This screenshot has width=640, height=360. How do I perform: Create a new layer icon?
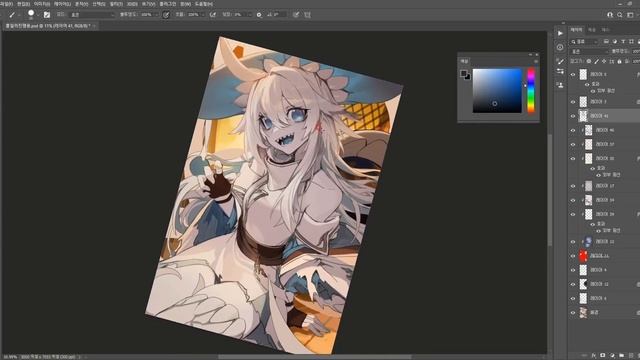click(631, 356)
